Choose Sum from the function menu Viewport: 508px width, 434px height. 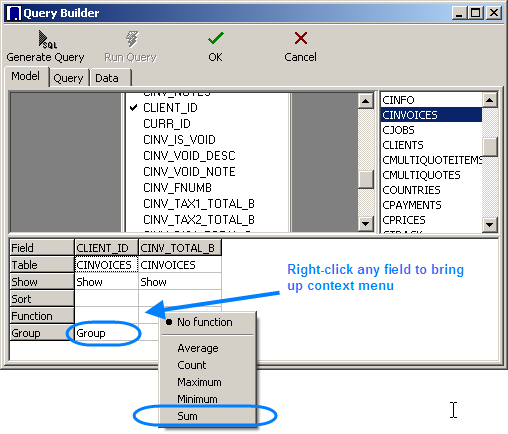click(207, 416)
